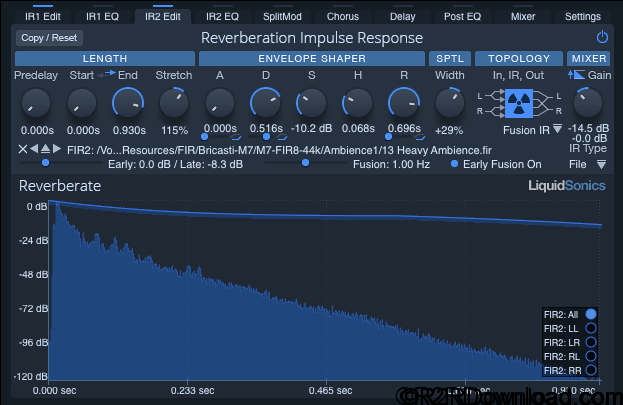The width and height of the screenshot is (623, 405).
Task: Click the Start/End link arrow icon
Action: coord(106,74)
